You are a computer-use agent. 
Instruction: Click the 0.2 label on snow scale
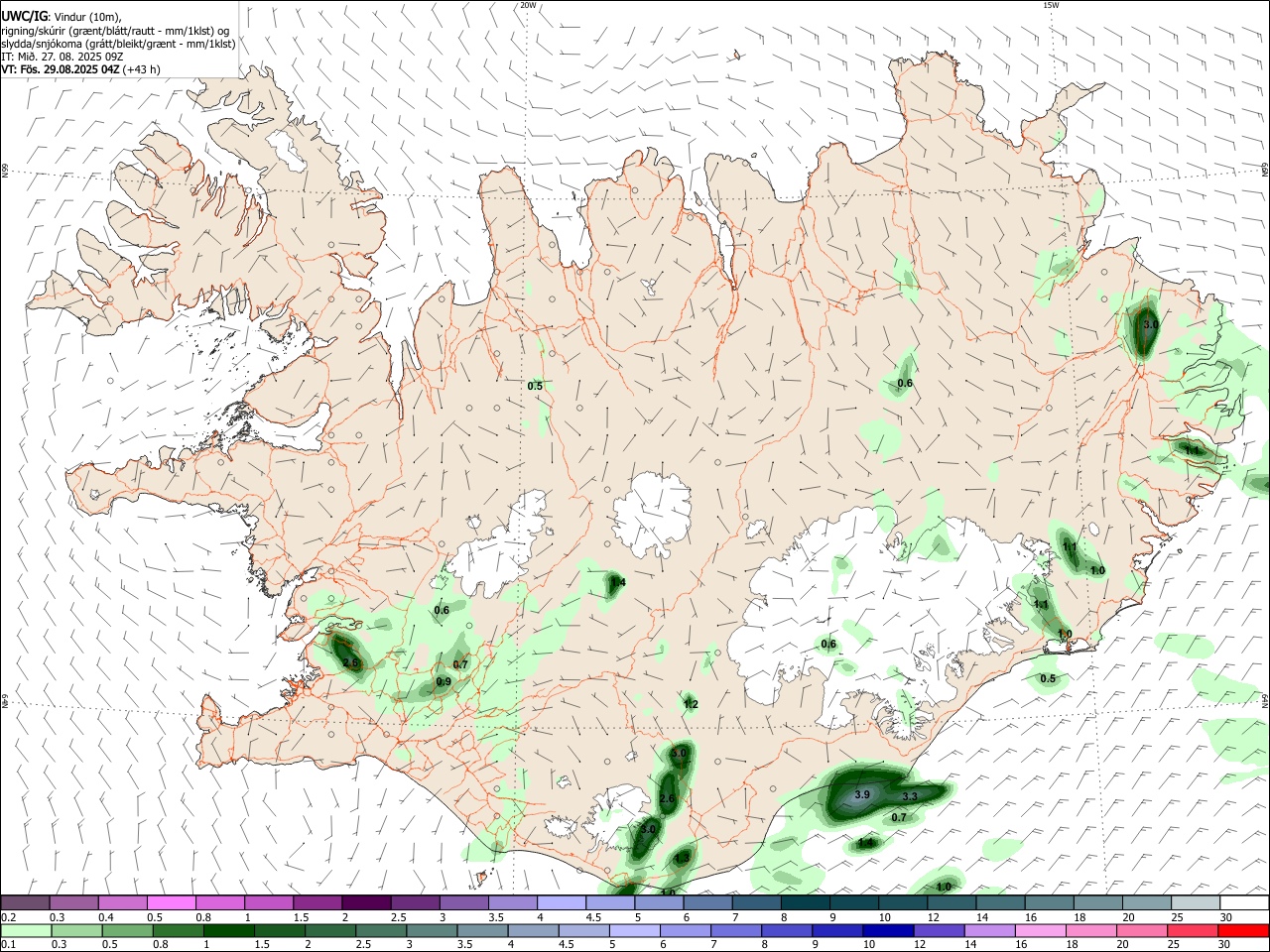(x=8, y=917)
